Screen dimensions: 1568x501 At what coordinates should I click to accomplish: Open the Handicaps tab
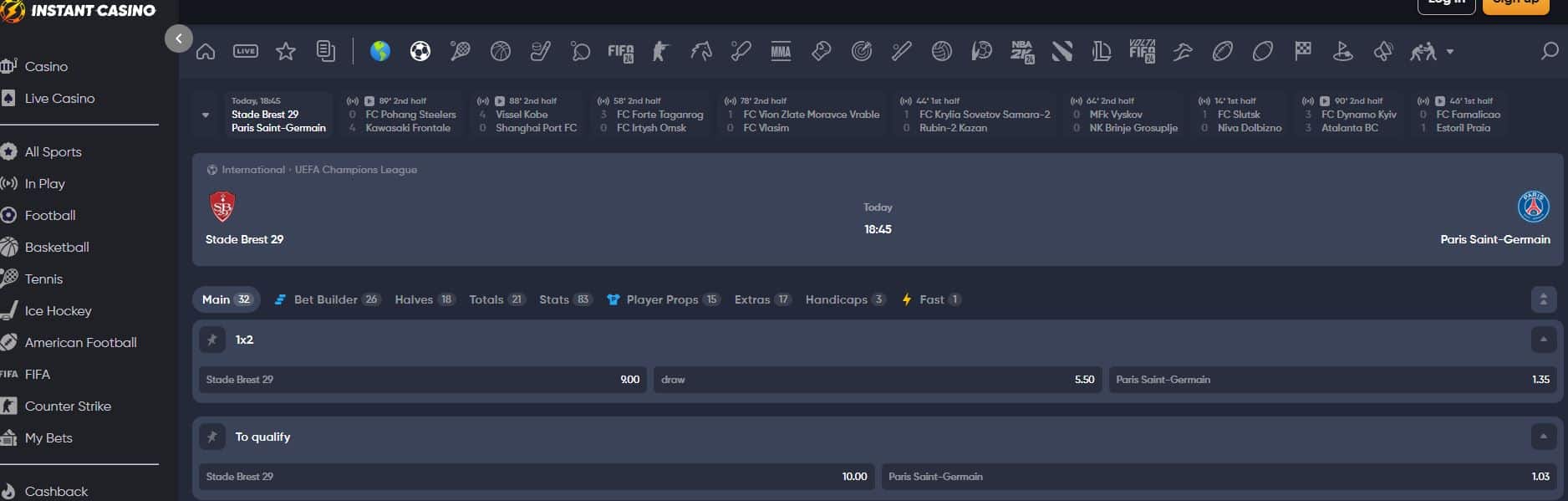point(846,299)
